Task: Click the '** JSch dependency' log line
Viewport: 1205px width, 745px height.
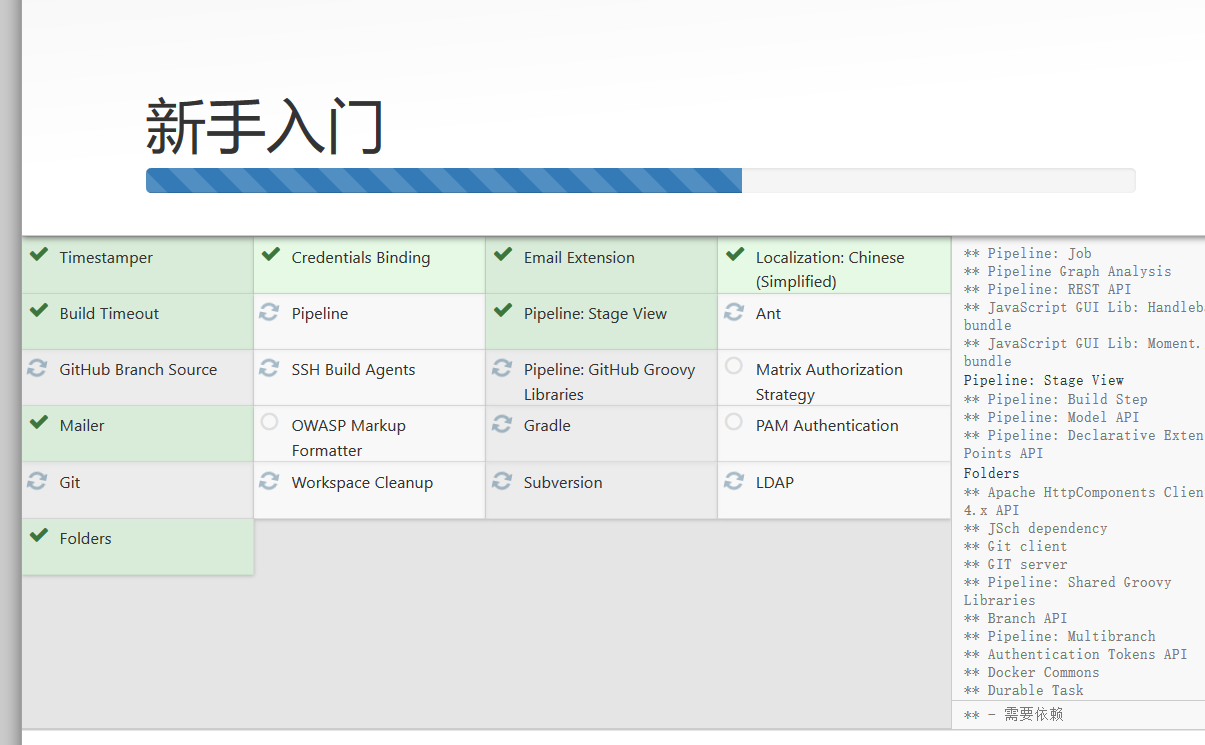Action: (1036, 528)
